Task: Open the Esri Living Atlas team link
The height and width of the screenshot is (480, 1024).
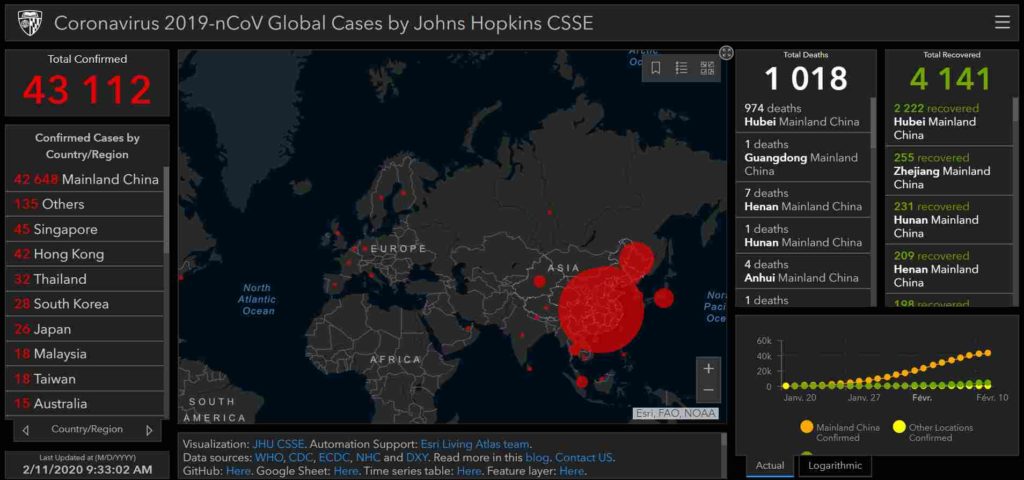Action: [x=475, y=444]
